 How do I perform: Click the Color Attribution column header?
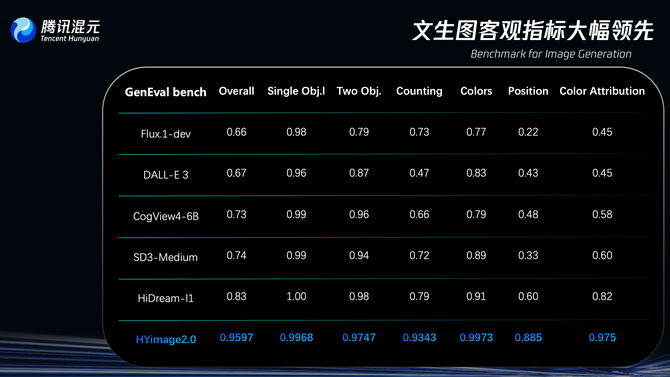pos(602,91)
